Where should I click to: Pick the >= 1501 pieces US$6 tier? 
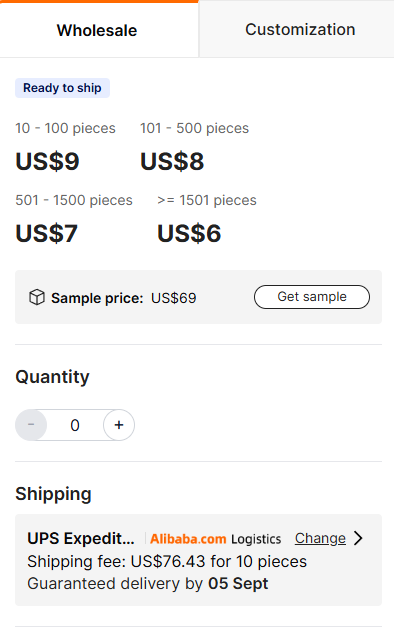coord(207,219)
